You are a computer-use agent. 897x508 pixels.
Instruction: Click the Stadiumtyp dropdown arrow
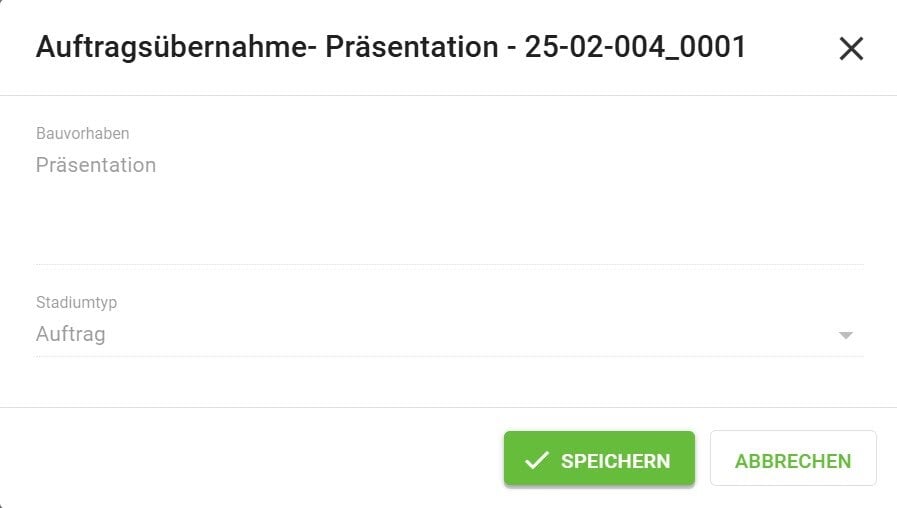[x=846, y=335]
